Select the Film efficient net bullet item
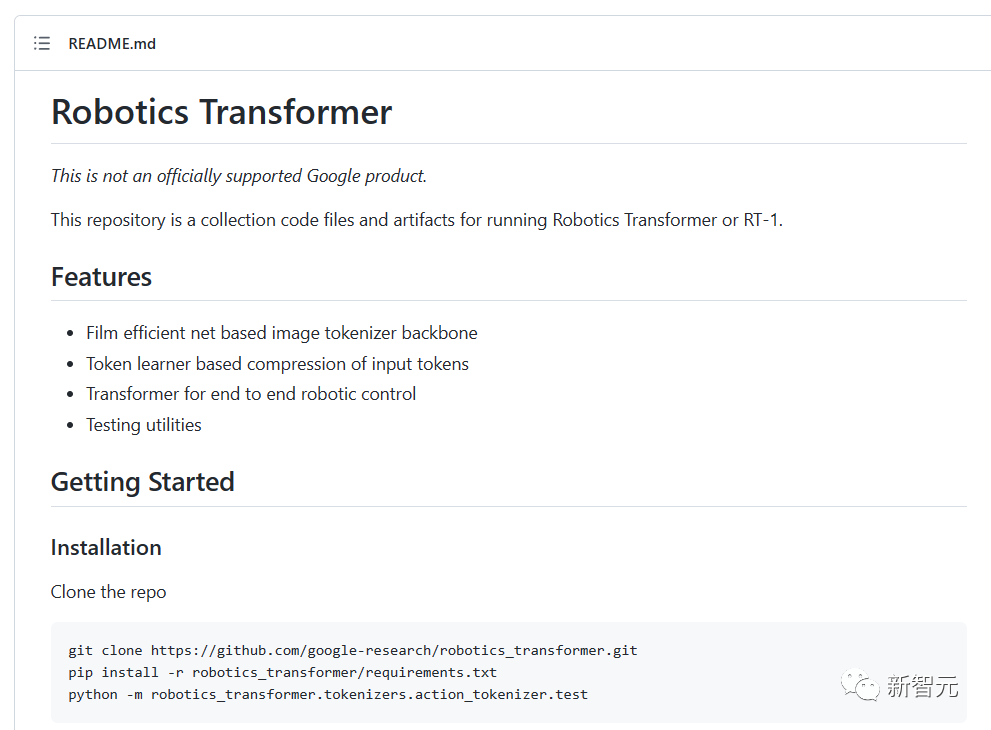This screenshot has height=730, width=991. (x=281, y=333)
